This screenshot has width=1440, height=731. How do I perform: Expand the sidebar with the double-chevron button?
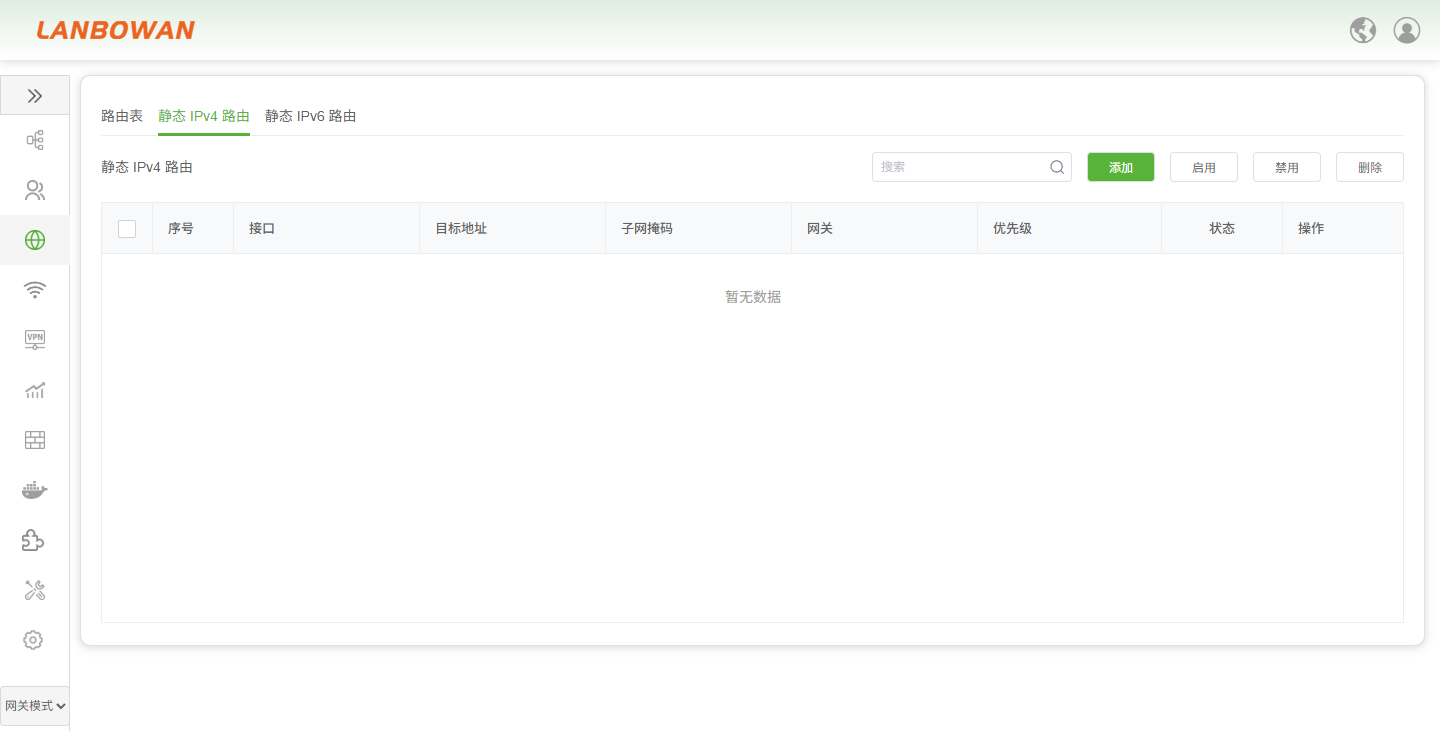(35, 96)
